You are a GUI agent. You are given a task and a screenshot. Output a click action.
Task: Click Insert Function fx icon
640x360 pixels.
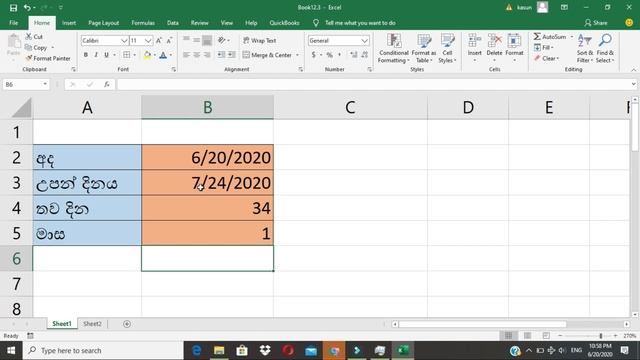point(107,84)
